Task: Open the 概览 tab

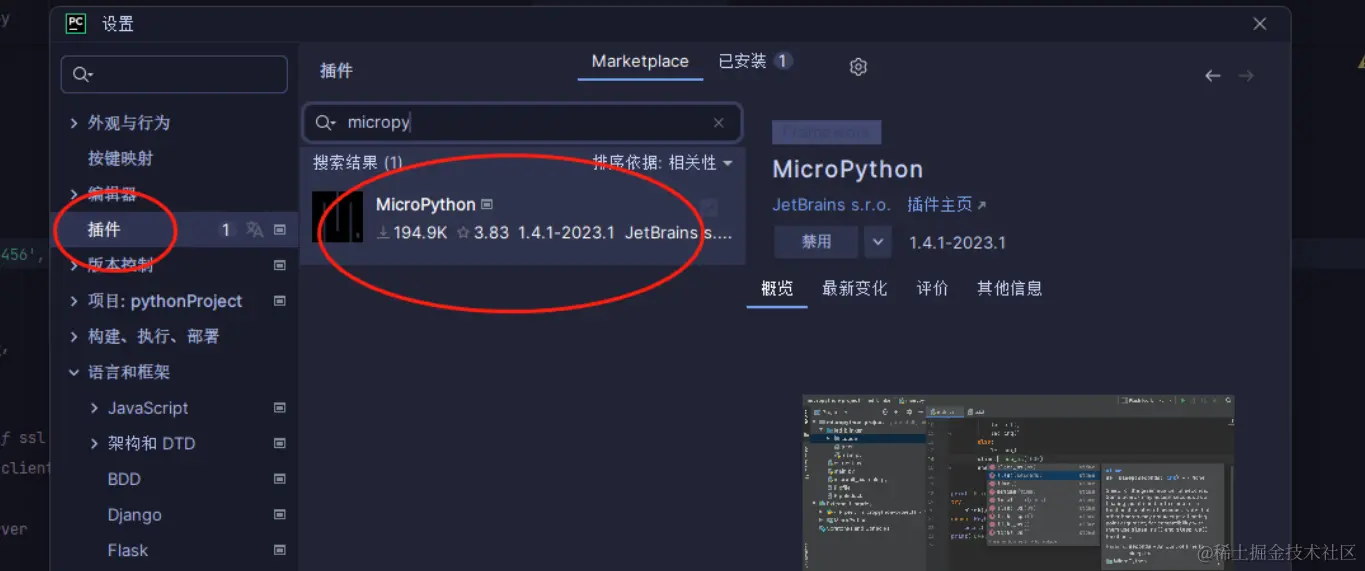Action: point(777,288)
